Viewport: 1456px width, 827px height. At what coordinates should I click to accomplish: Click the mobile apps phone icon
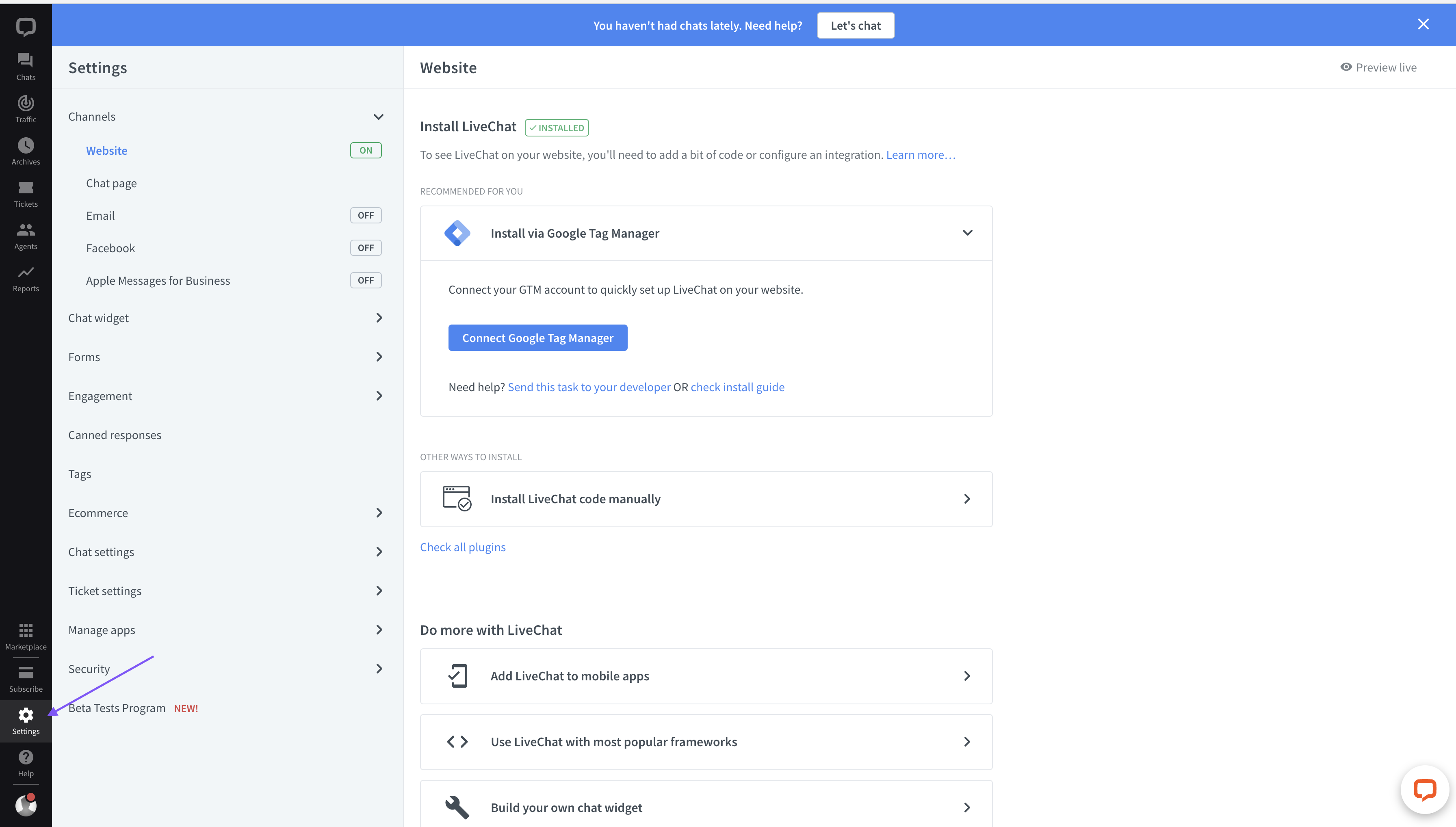[457, 676]
